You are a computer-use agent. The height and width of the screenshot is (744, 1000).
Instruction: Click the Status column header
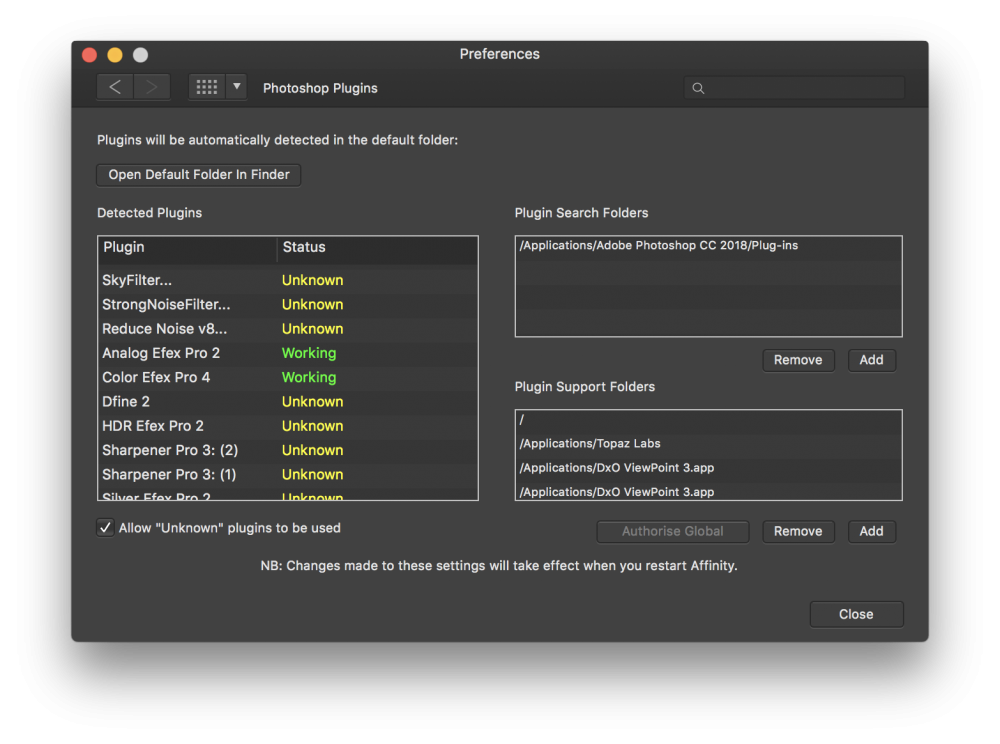(377, 247)
